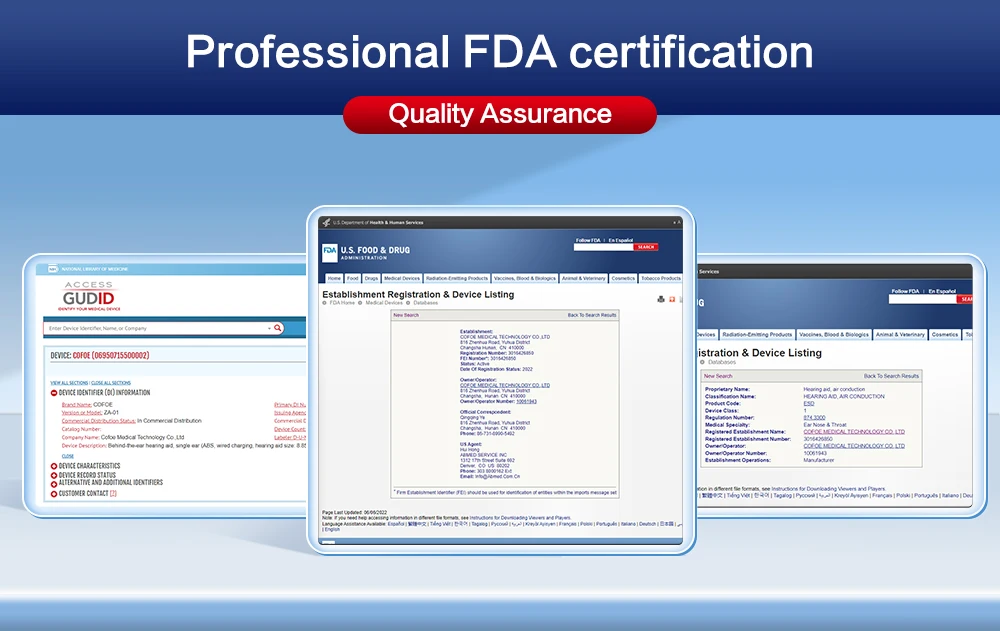Click Owner/Operator Number 10061943 link
1000x631 pixels.
(526, 401)
